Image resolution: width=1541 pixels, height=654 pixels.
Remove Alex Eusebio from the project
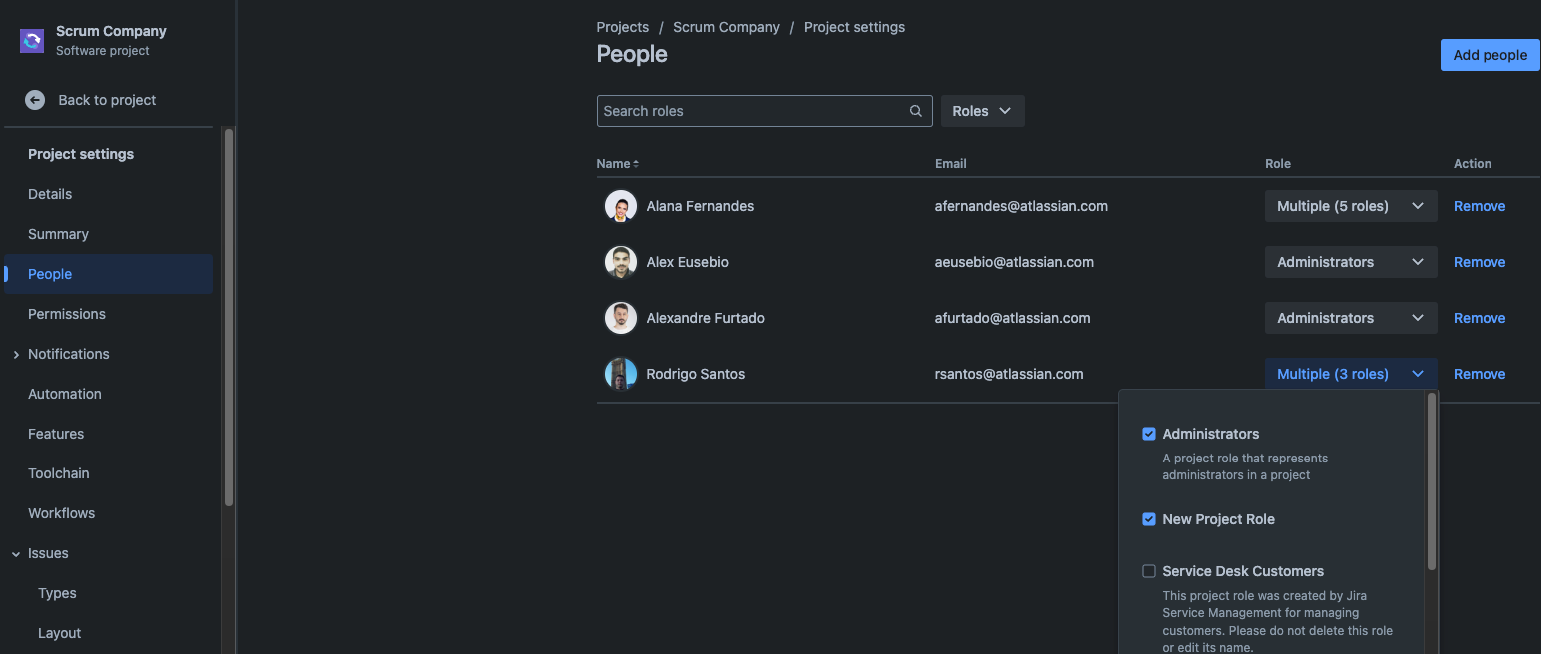coord(1479,261)
